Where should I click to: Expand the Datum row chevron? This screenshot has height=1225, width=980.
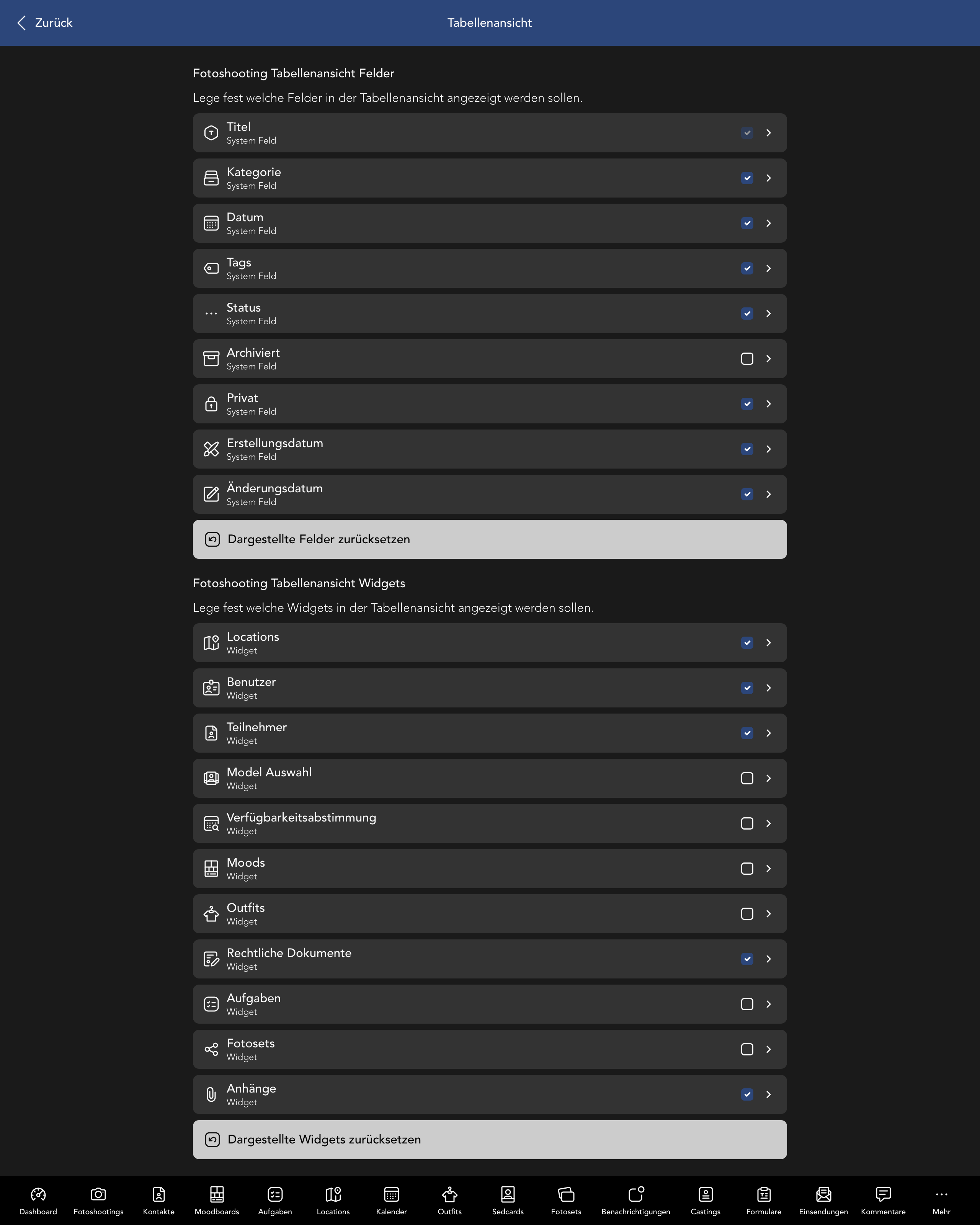[768, 223]
